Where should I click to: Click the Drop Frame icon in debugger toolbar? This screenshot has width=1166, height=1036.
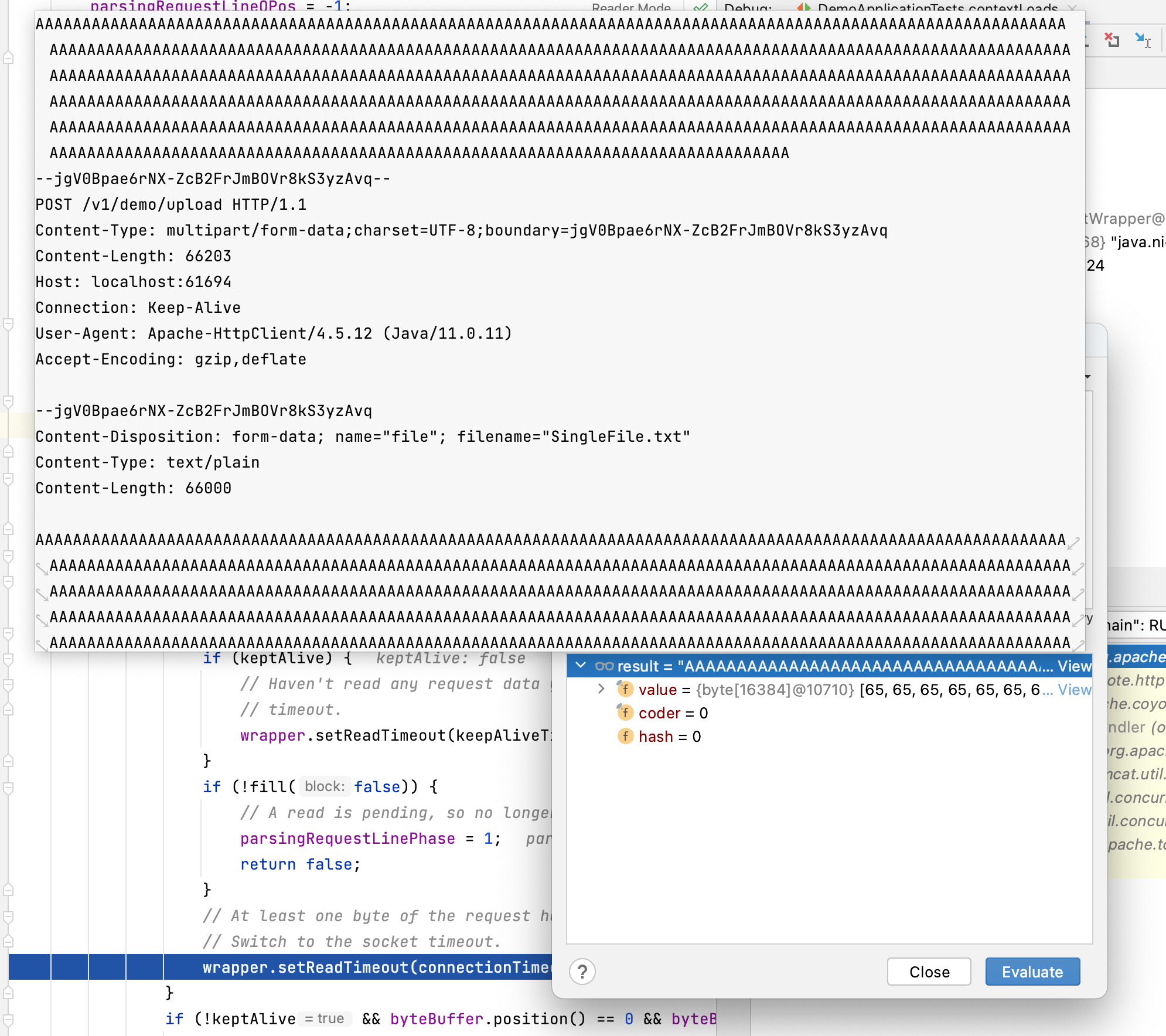coord(1112,40)
